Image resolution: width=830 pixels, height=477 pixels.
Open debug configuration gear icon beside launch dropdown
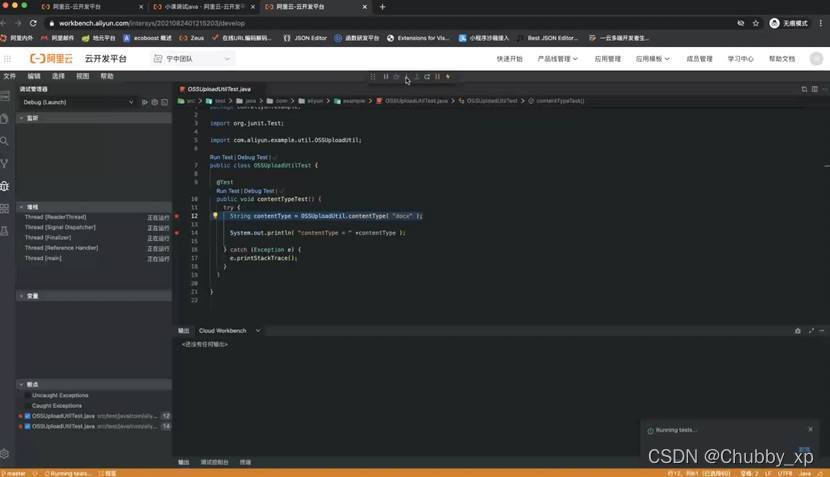(155, 102)
